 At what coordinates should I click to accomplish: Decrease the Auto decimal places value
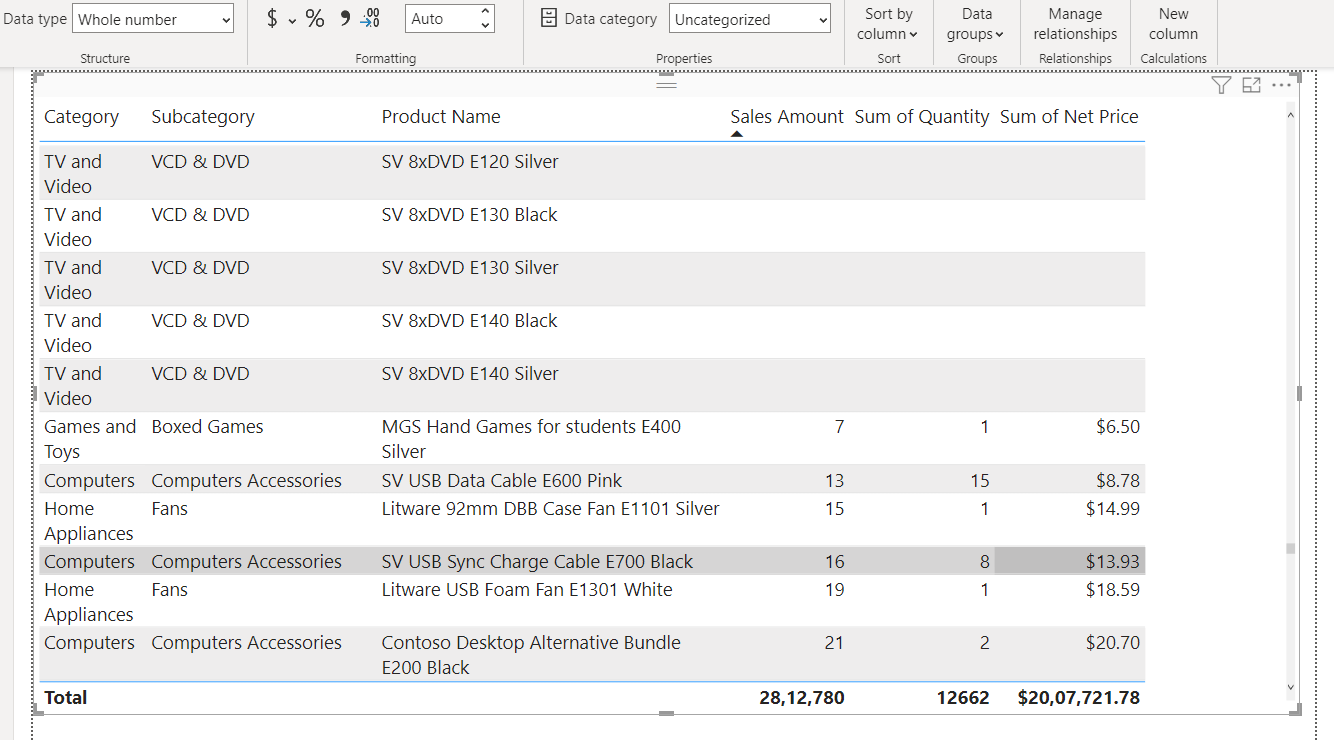tap(485, 25)
